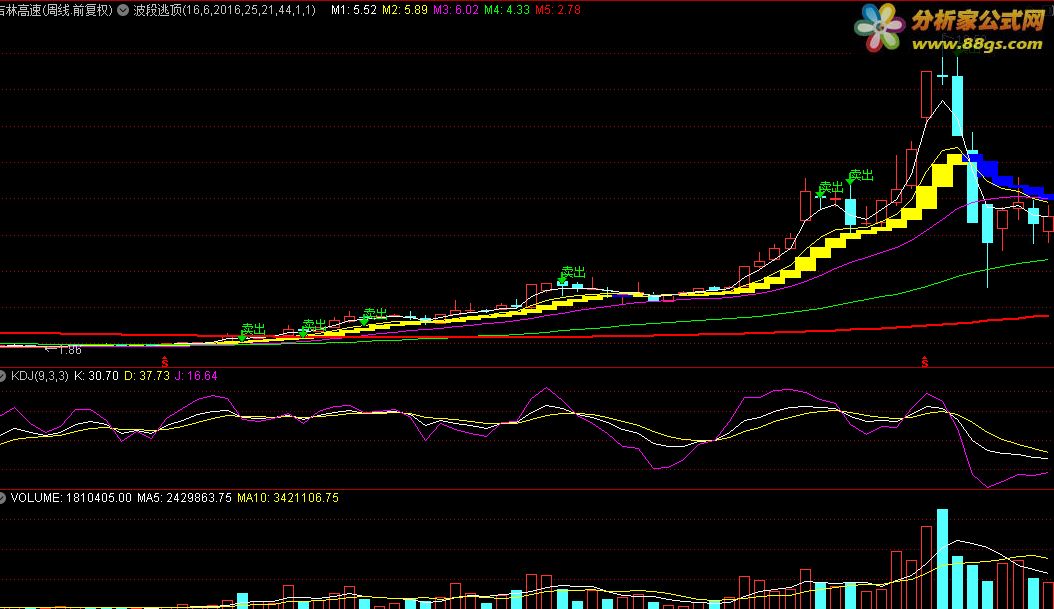
Task: Click the 吉林高速(周线.前复权) chart title
Action: coord(56,10)
